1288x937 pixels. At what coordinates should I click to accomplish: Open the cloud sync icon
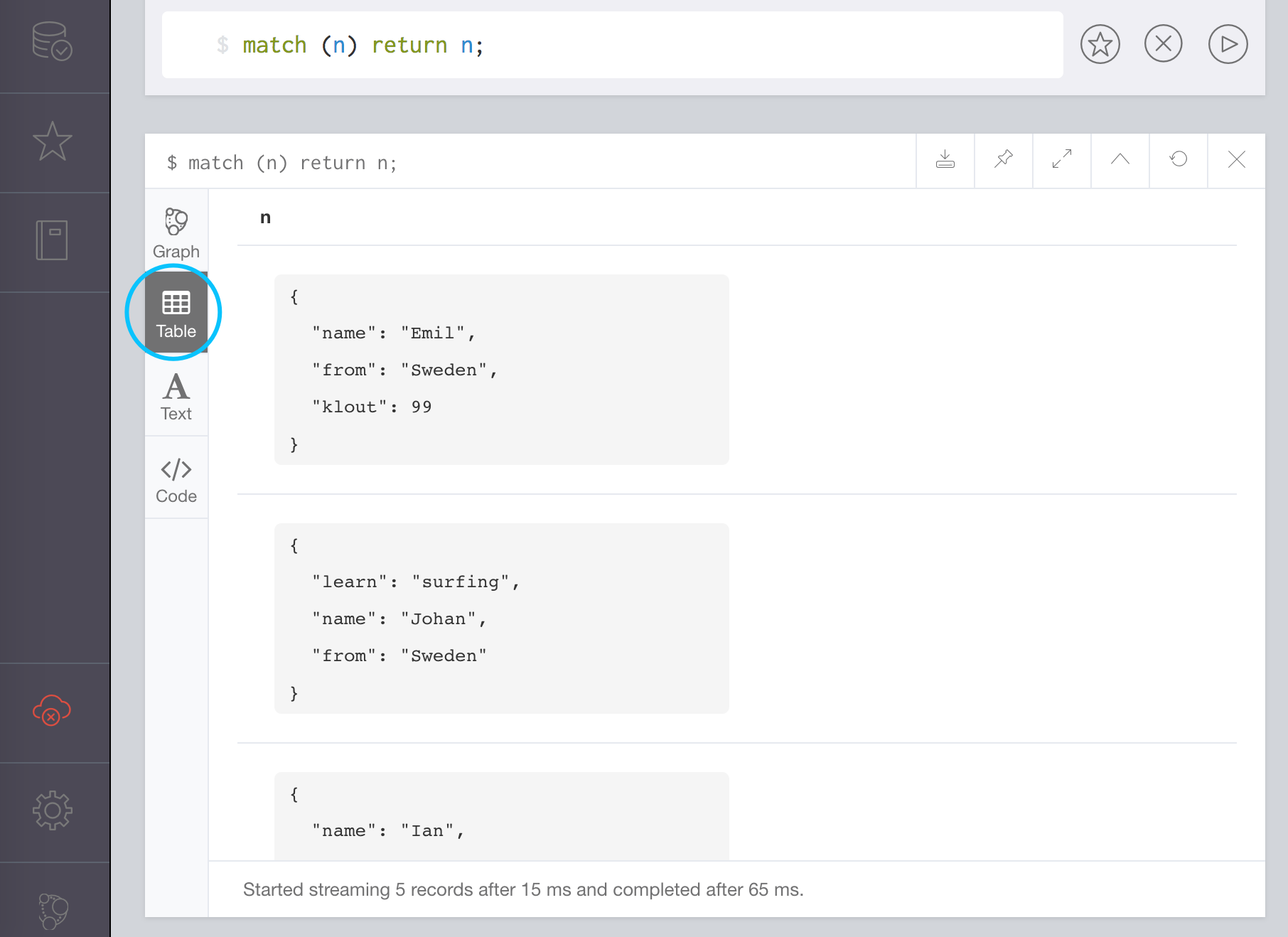pos(53,710)
